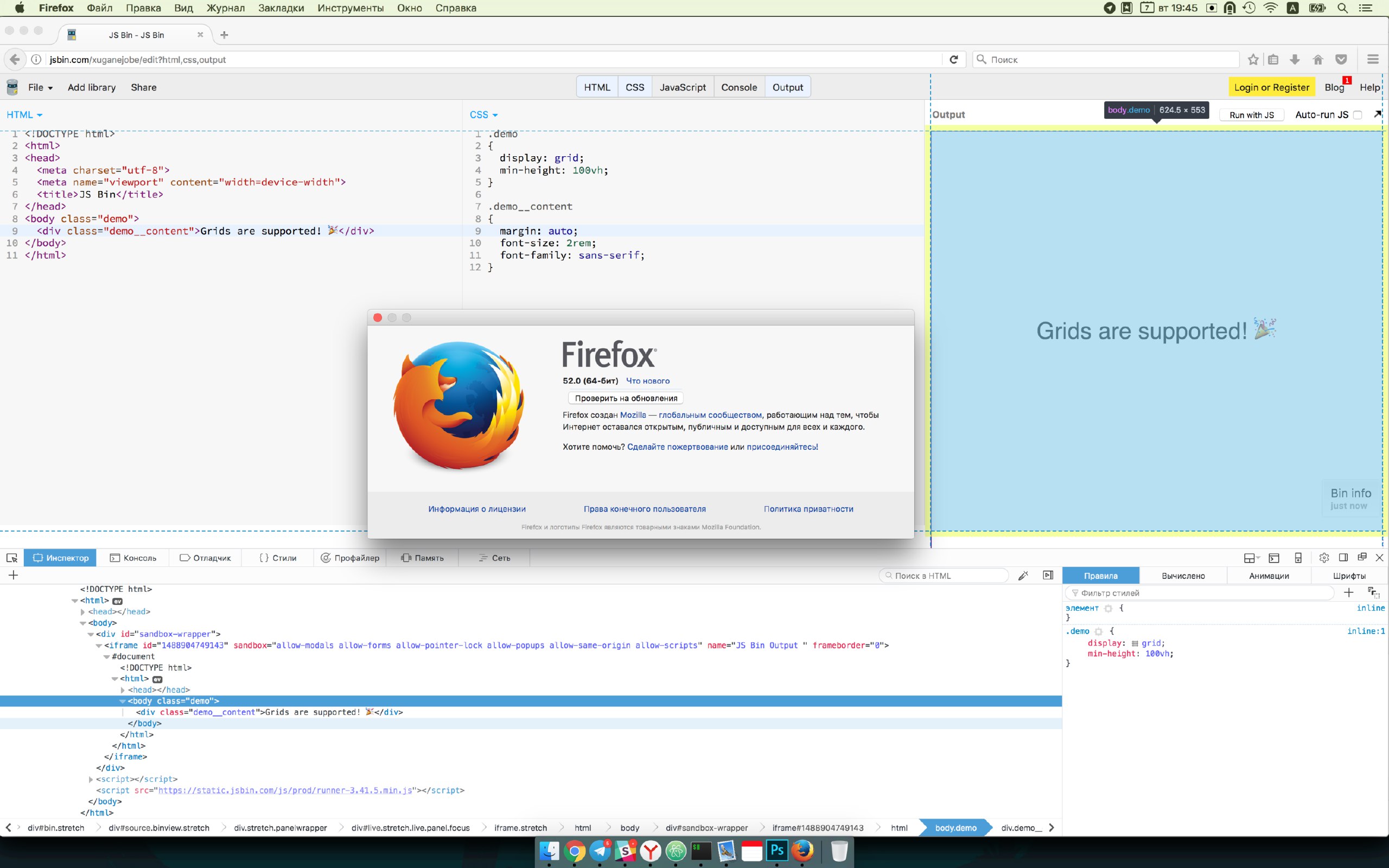Add new node plus icon in inspector
1389x868 pixels.
[x=13, y=575]
